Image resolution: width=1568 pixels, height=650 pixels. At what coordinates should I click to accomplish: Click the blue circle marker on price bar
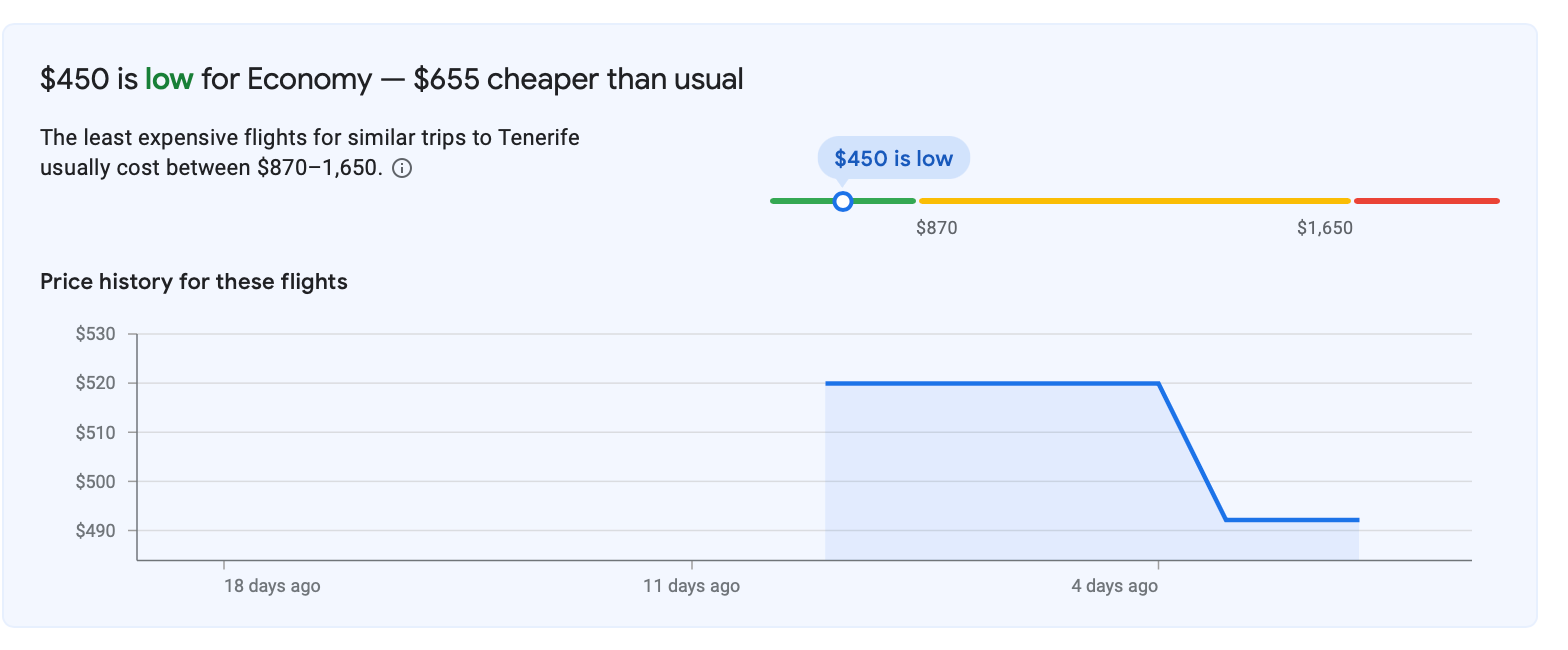[843, 201]
